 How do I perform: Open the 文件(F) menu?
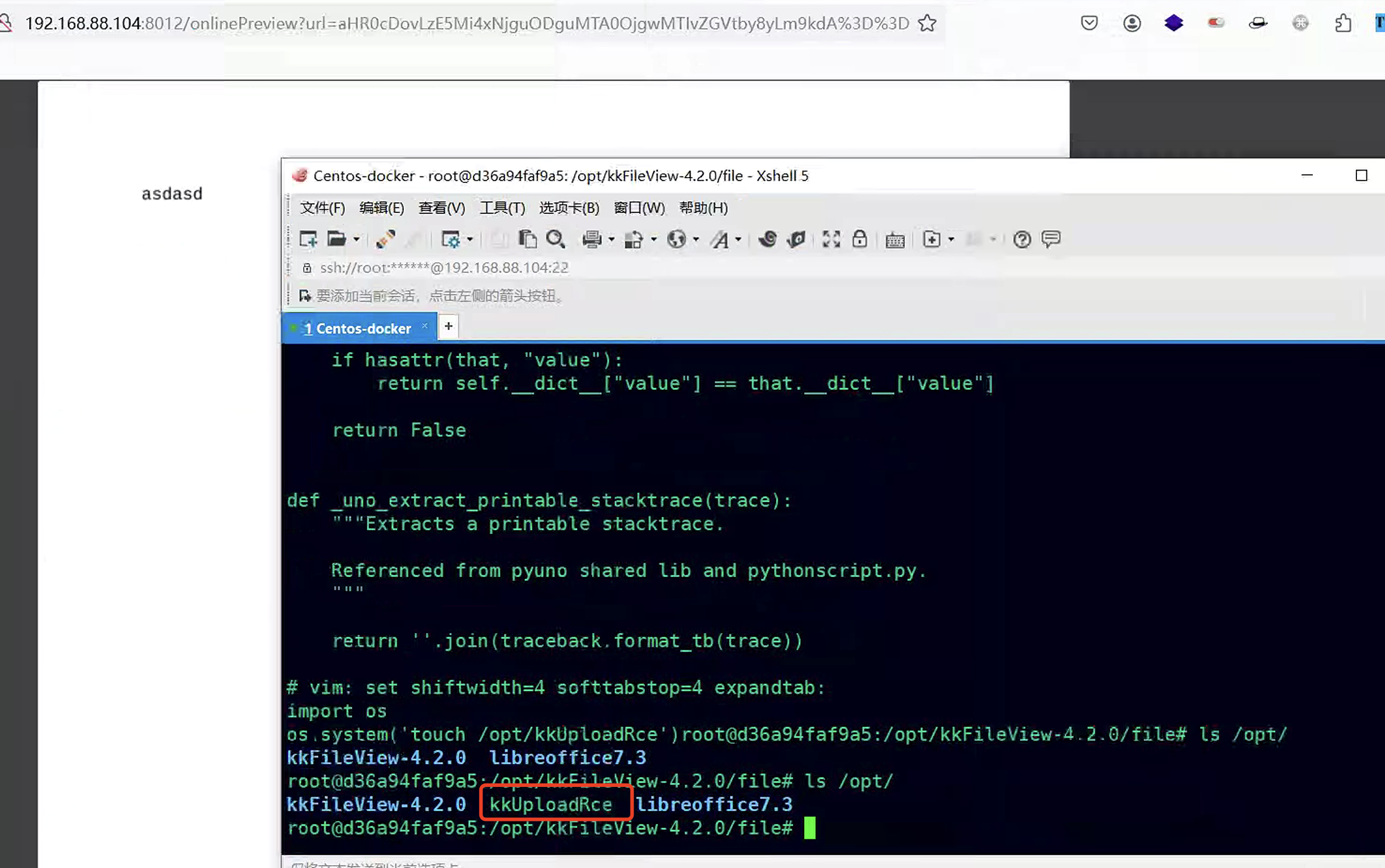323,207
